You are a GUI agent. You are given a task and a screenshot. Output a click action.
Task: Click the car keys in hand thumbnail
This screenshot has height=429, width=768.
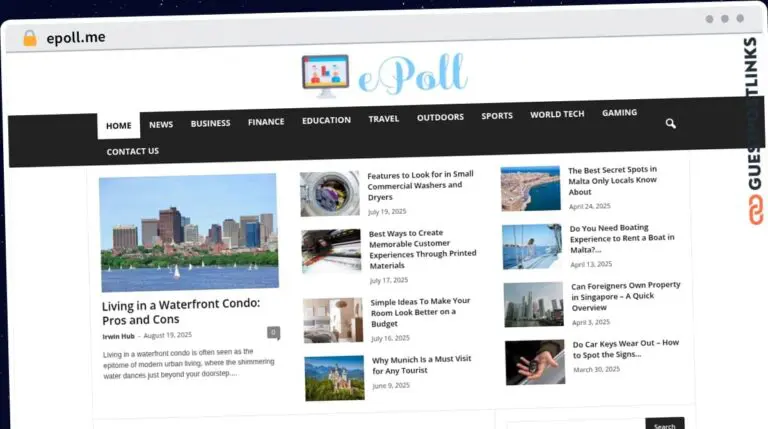pyautogui.click(x=534, y=361)
